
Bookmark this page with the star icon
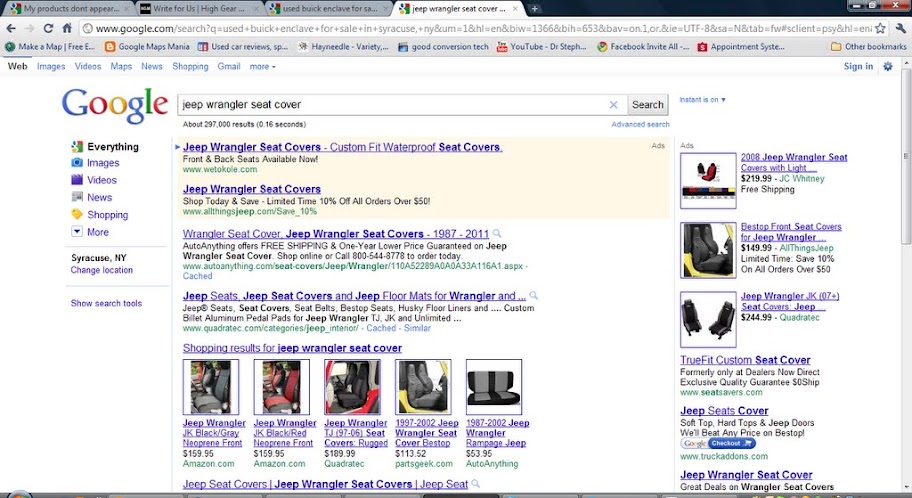881,29
